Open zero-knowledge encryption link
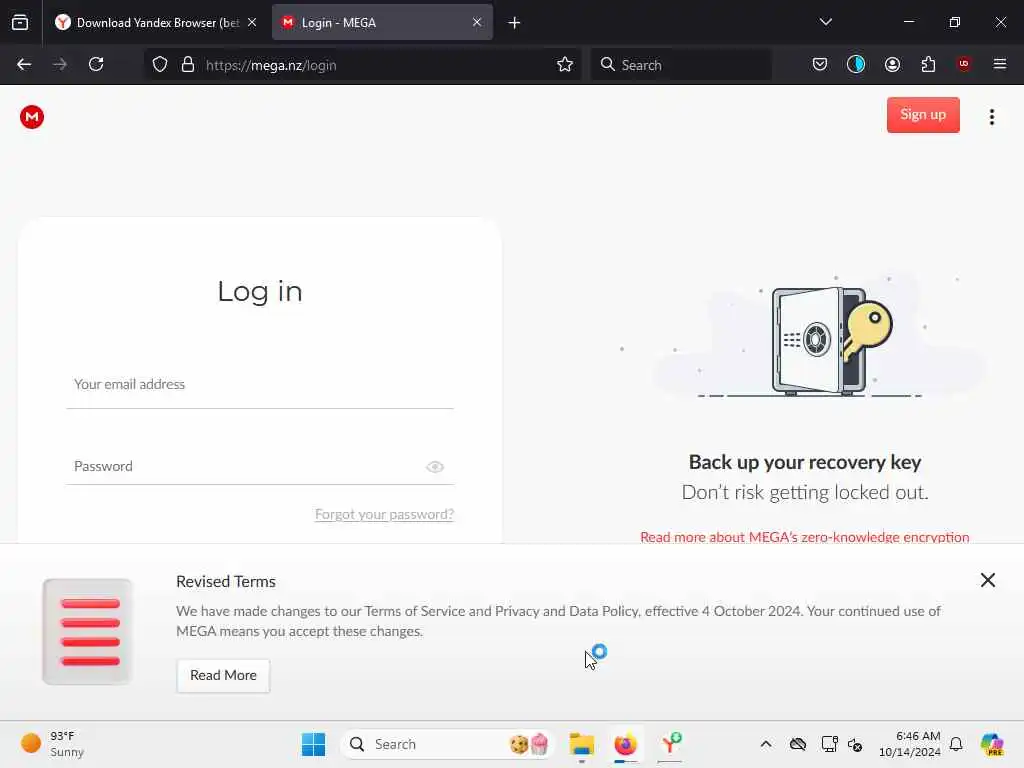1024x768 pixels. coord(805,537)
